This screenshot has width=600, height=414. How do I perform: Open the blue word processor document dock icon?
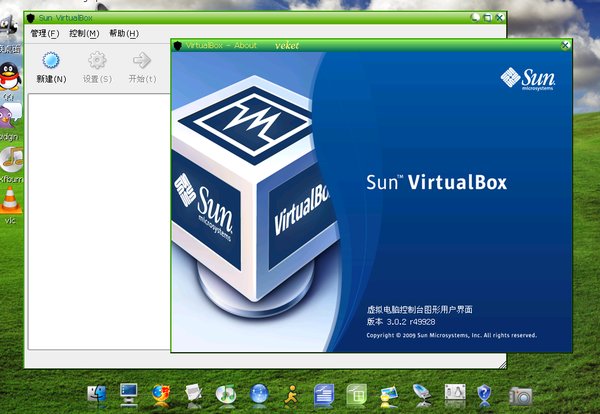coord(324,394)
